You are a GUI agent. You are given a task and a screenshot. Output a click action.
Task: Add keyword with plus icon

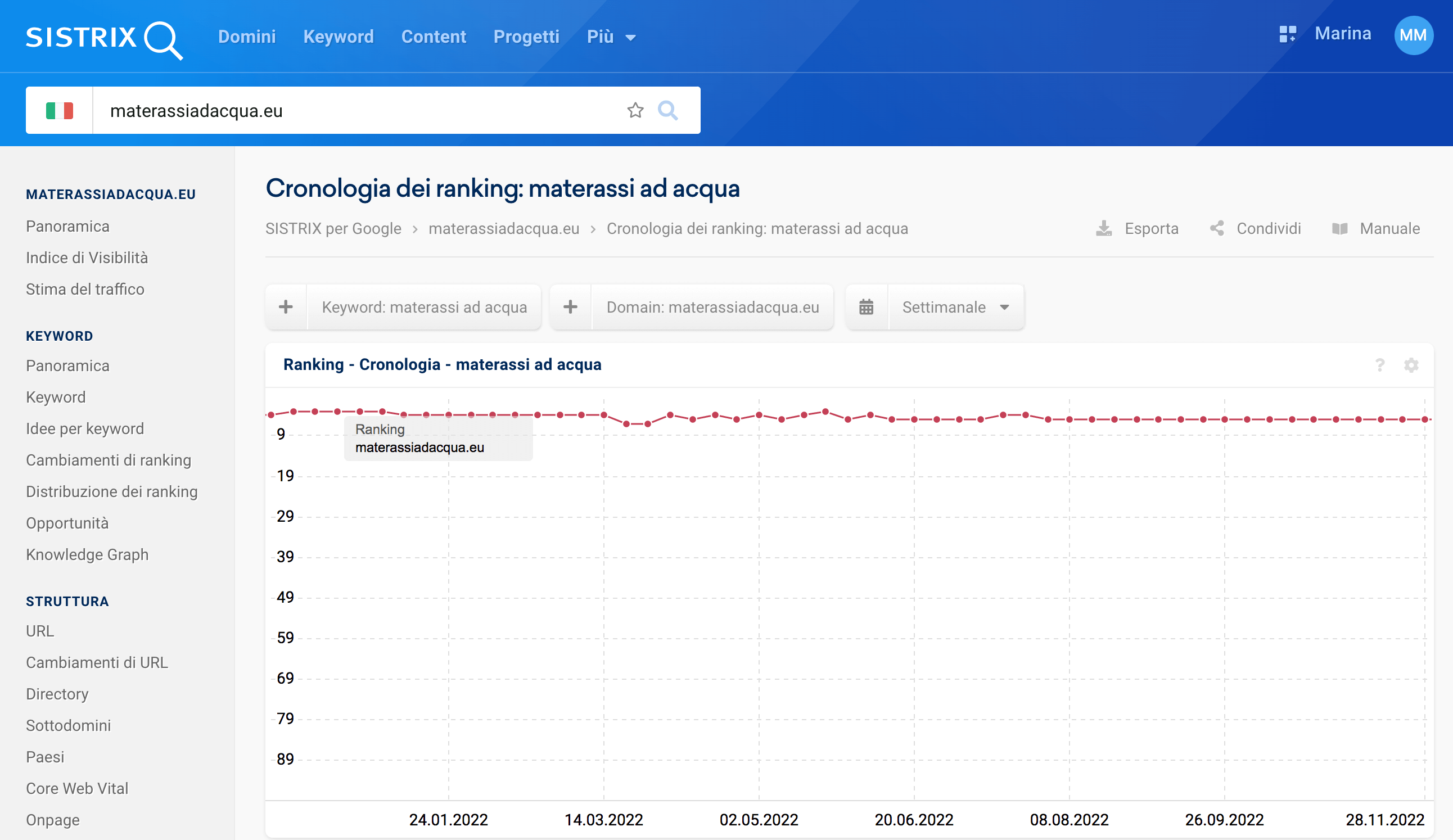click(x=286, y=307)
